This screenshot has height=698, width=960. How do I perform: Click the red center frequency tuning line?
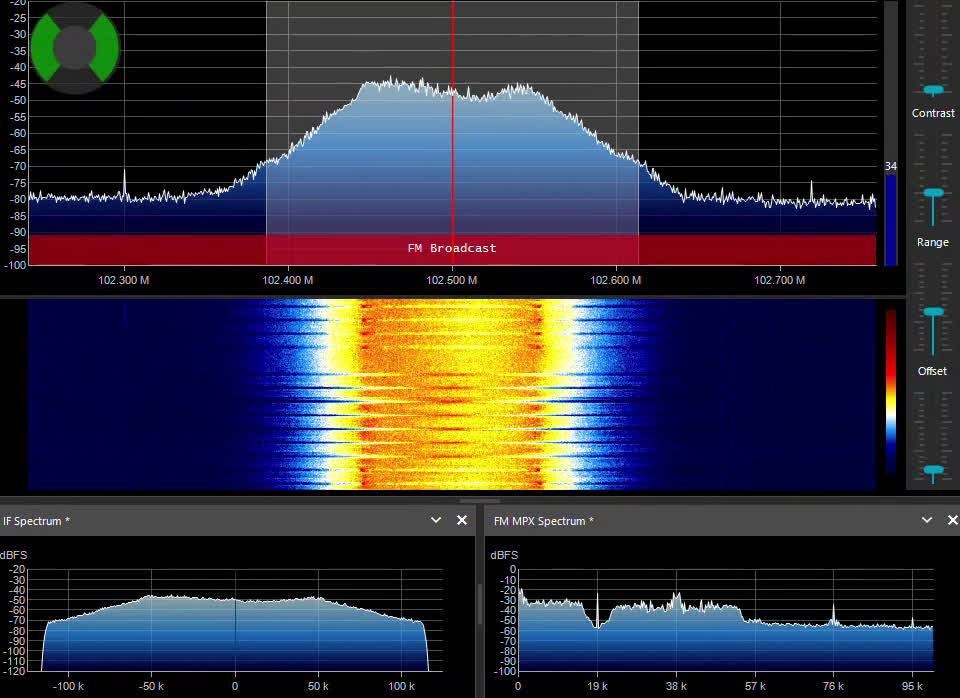tap(452, 130)
